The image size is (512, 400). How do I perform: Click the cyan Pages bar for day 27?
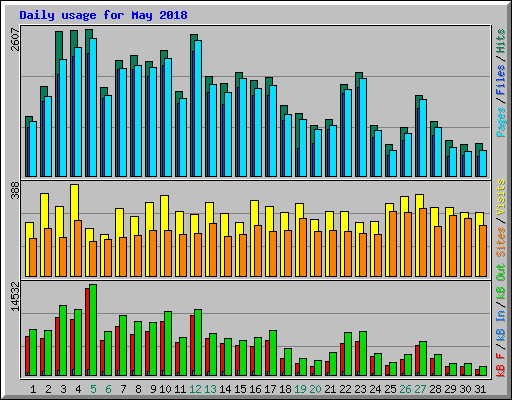click(x=423, y=138)
